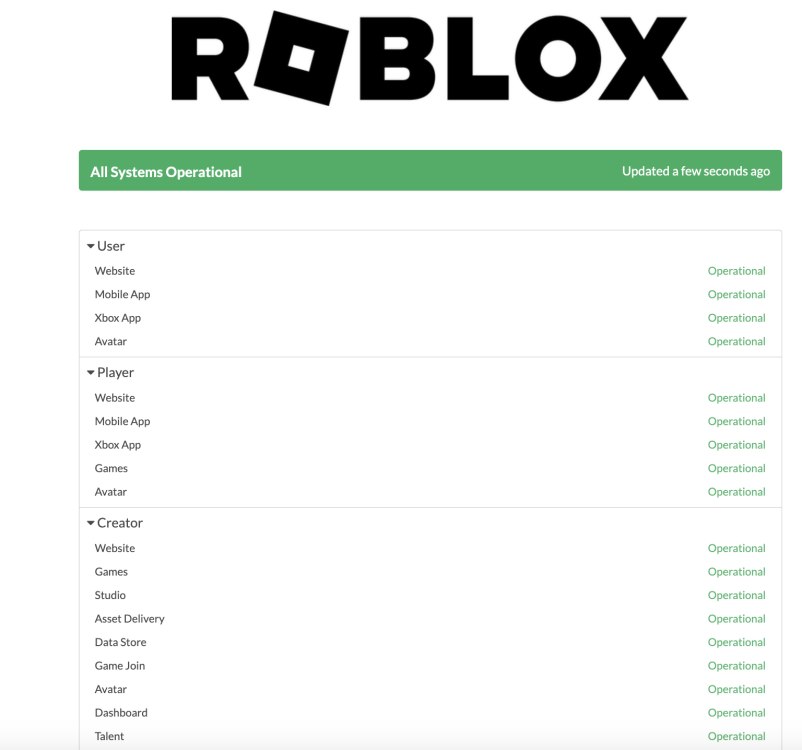Click Game Join operational status
Screen dimensions: 802x750
(x=737, y=665)
